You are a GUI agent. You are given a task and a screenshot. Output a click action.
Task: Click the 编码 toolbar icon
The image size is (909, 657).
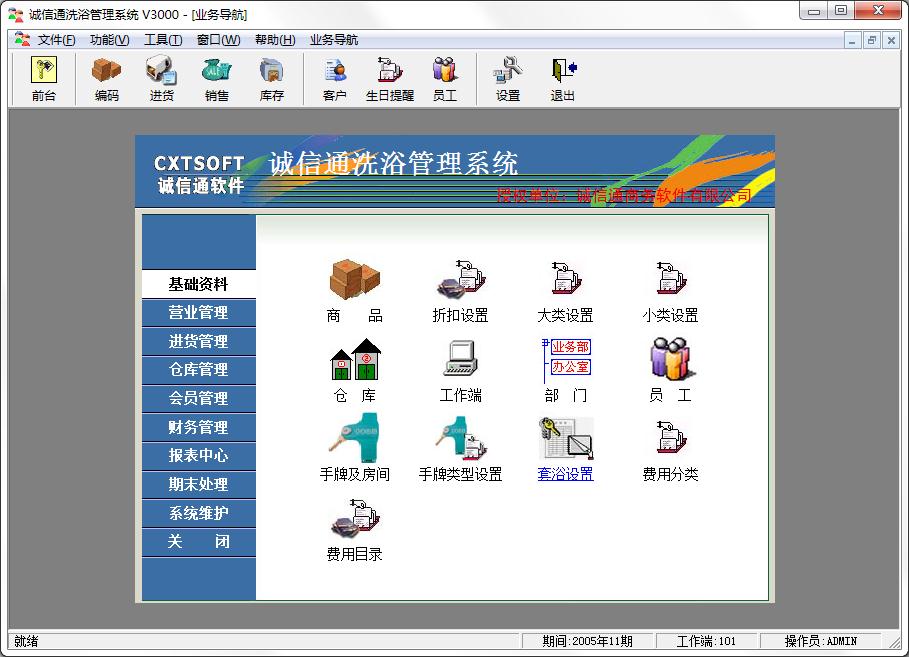pyautogui.click(x=107, y=79)
